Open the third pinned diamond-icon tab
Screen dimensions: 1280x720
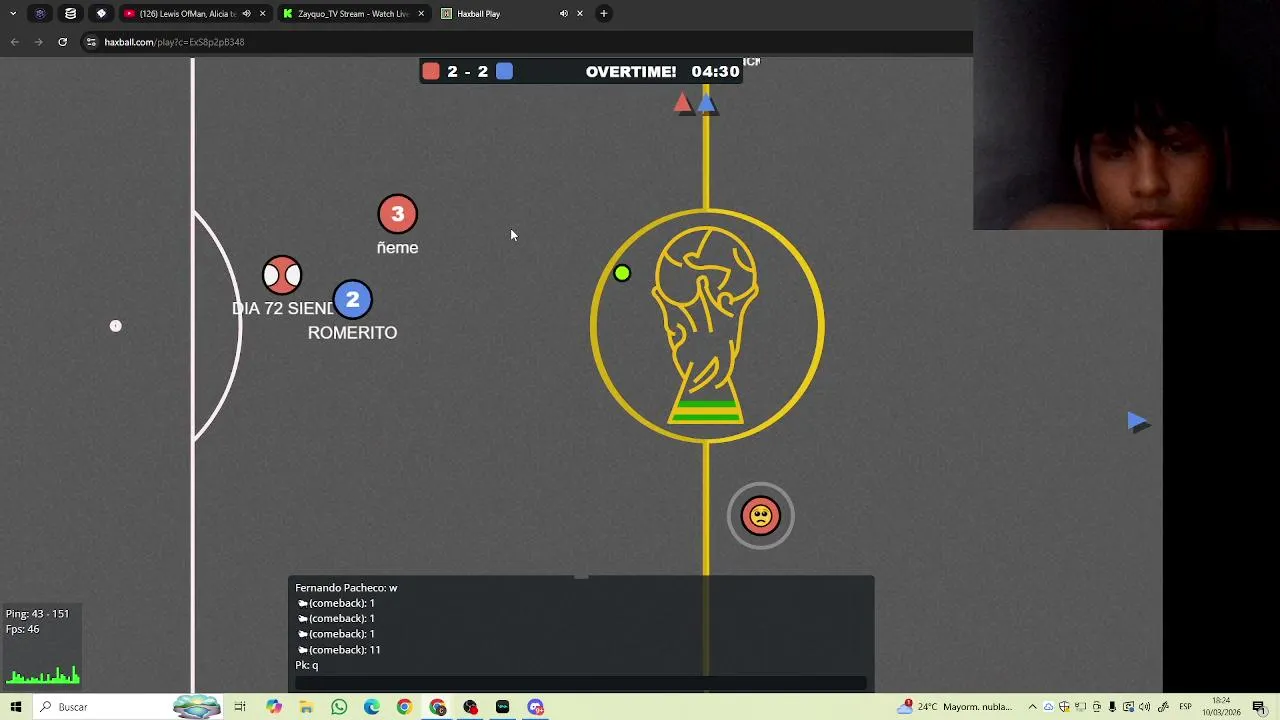(101, 13)
